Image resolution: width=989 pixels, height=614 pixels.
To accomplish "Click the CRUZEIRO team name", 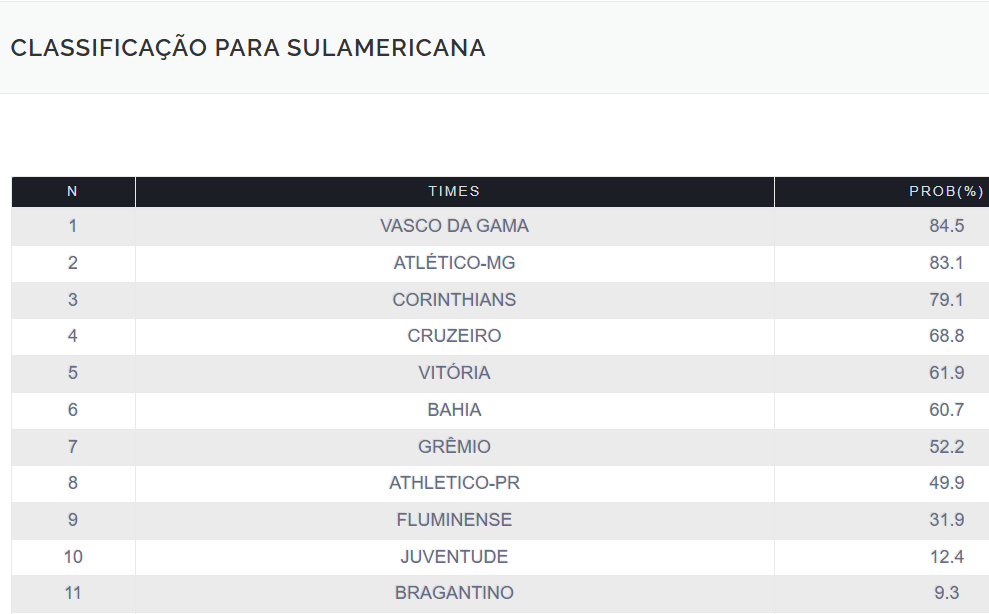I will point(454,336).
